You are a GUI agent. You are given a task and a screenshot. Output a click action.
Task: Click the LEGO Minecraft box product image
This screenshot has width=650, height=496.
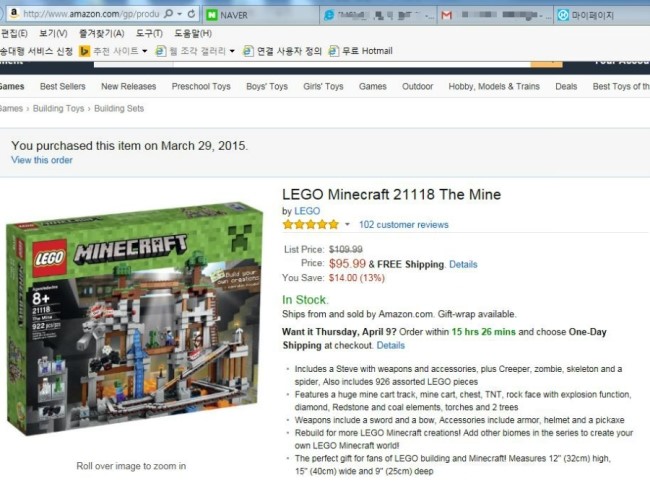135,319
